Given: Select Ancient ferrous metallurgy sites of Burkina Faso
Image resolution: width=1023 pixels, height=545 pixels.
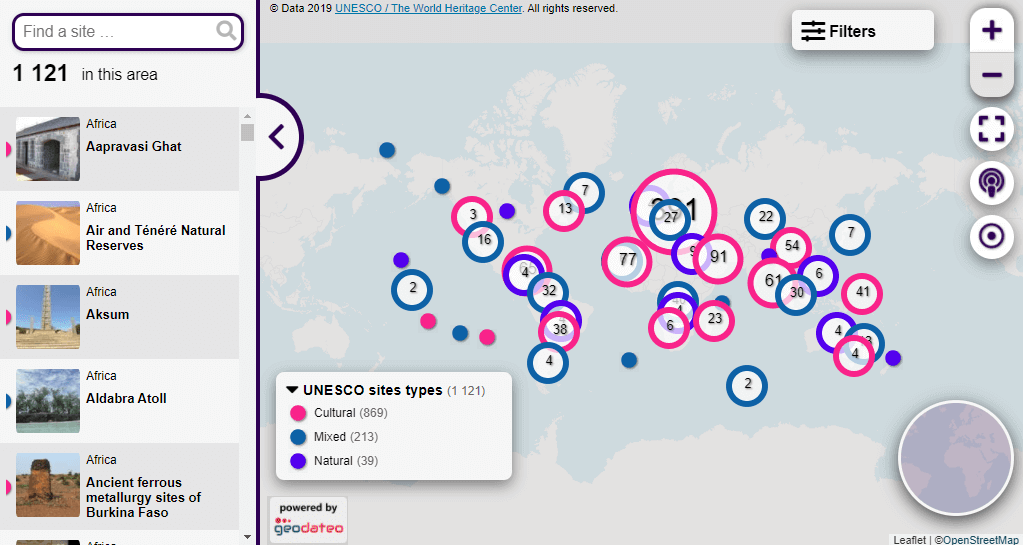Looking at the screenshot, I should pyautogui.click(x=119, y=486).
